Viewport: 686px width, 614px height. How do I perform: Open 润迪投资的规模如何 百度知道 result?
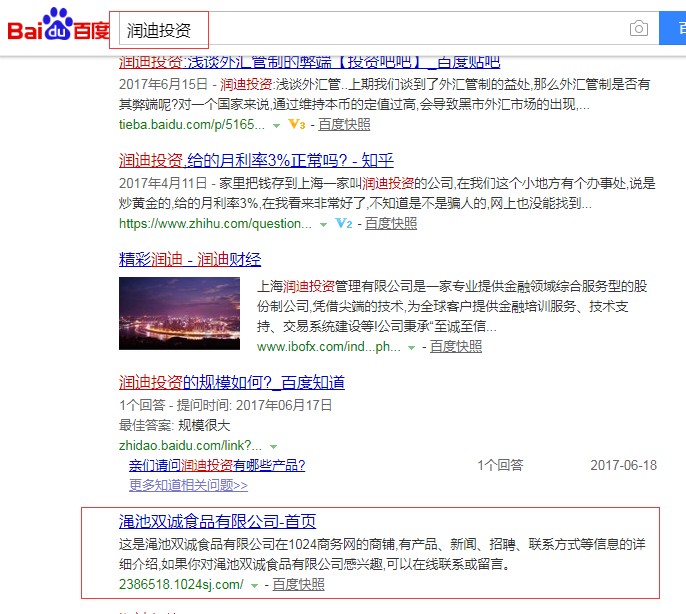tap(231, 382)
